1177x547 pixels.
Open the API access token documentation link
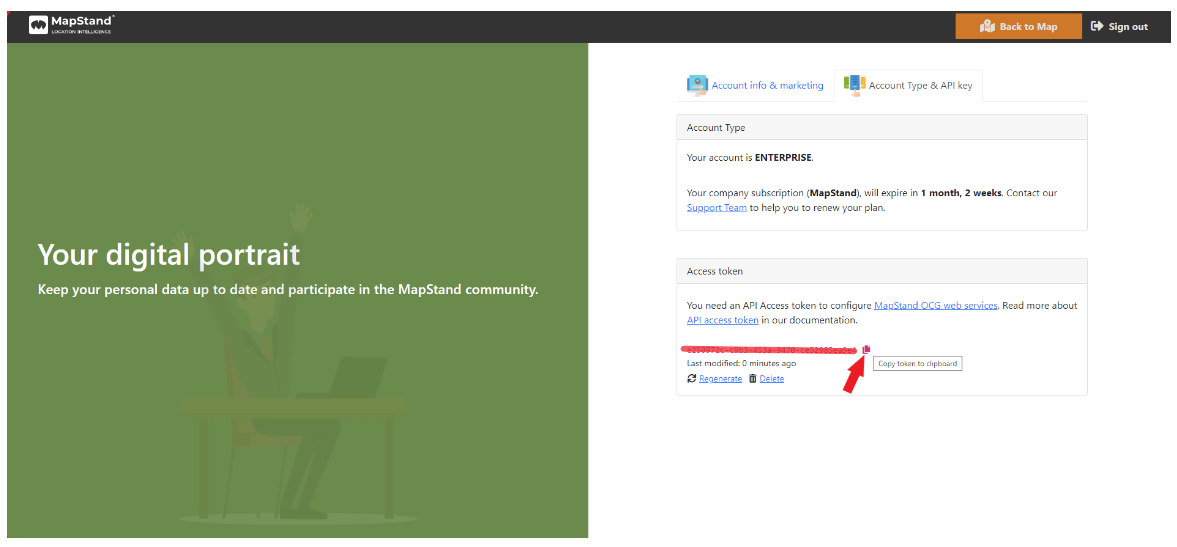pyautogui.click(x=722, y=320)
